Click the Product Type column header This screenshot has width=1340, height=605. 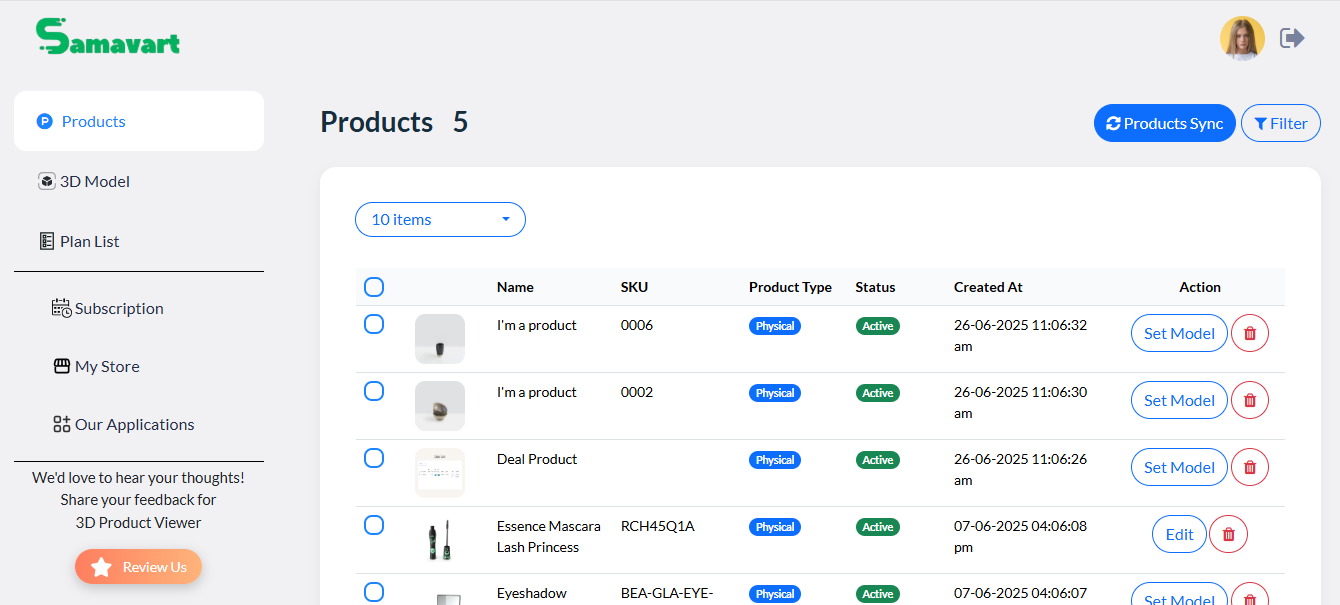pos(790,287)
